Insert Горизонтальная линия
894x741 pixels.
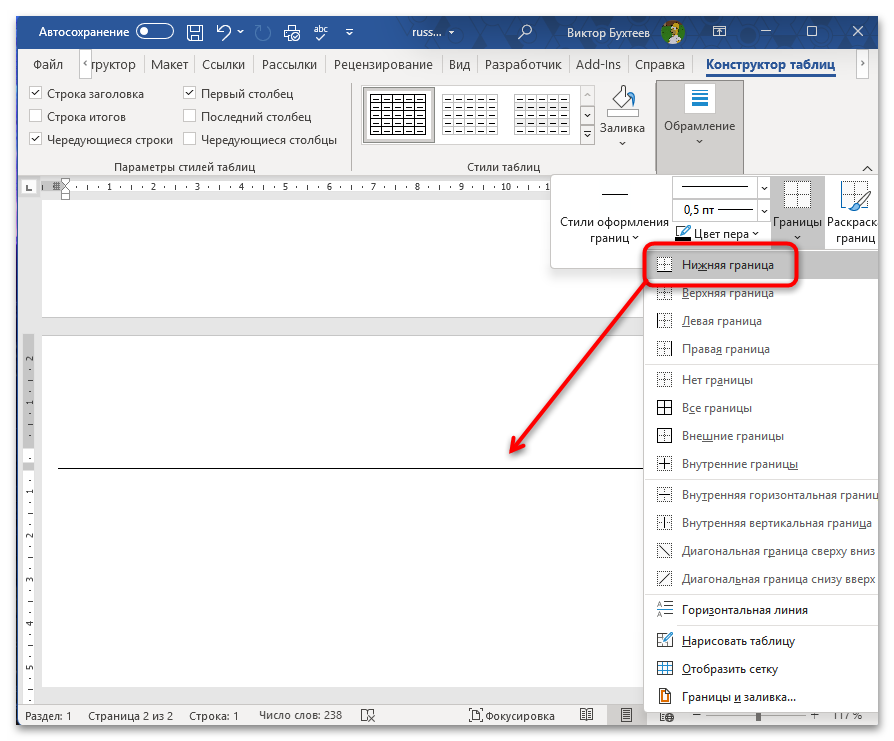pos(761,610)
